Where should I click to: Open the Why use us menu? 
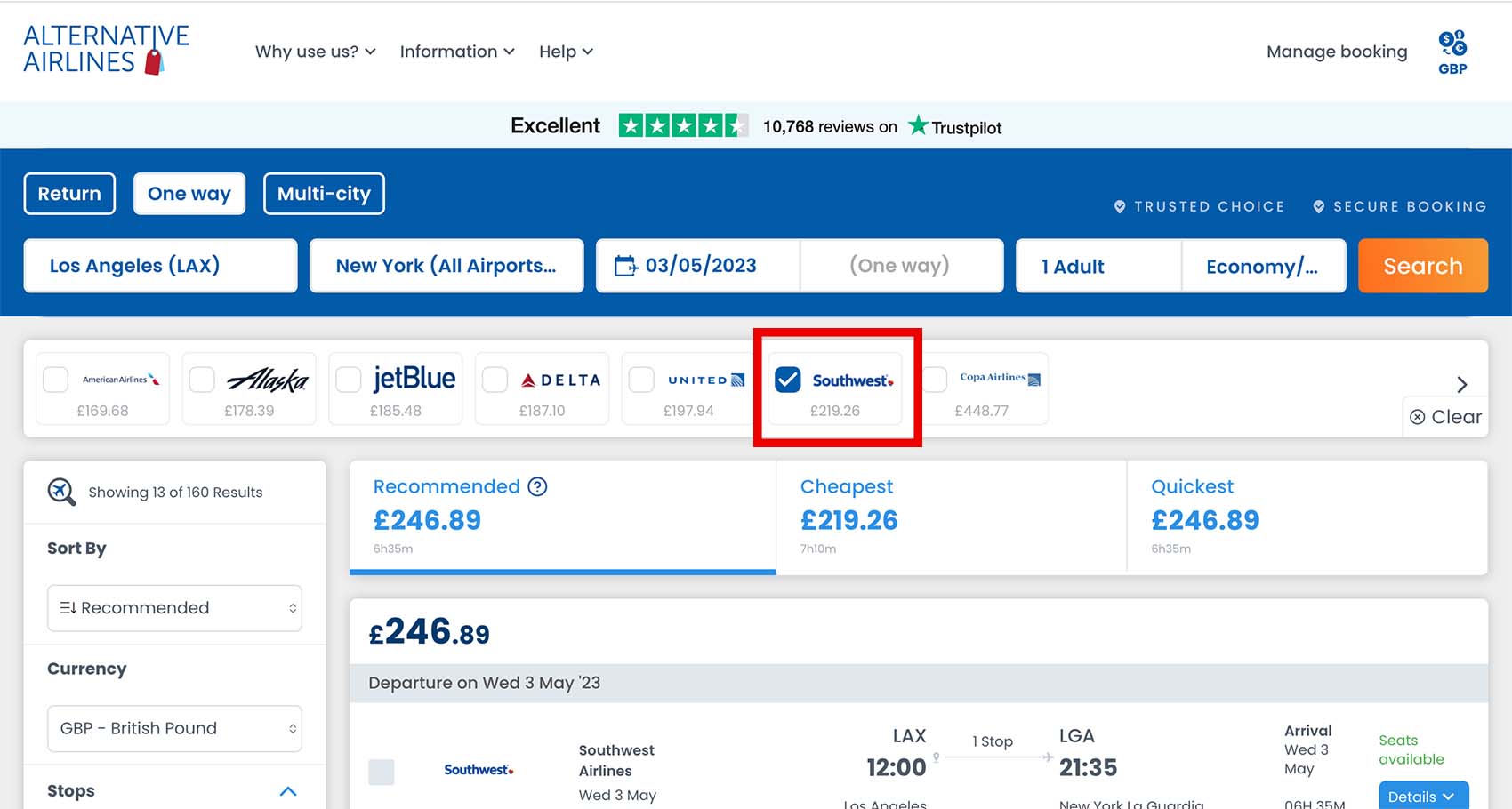(315, 52)
